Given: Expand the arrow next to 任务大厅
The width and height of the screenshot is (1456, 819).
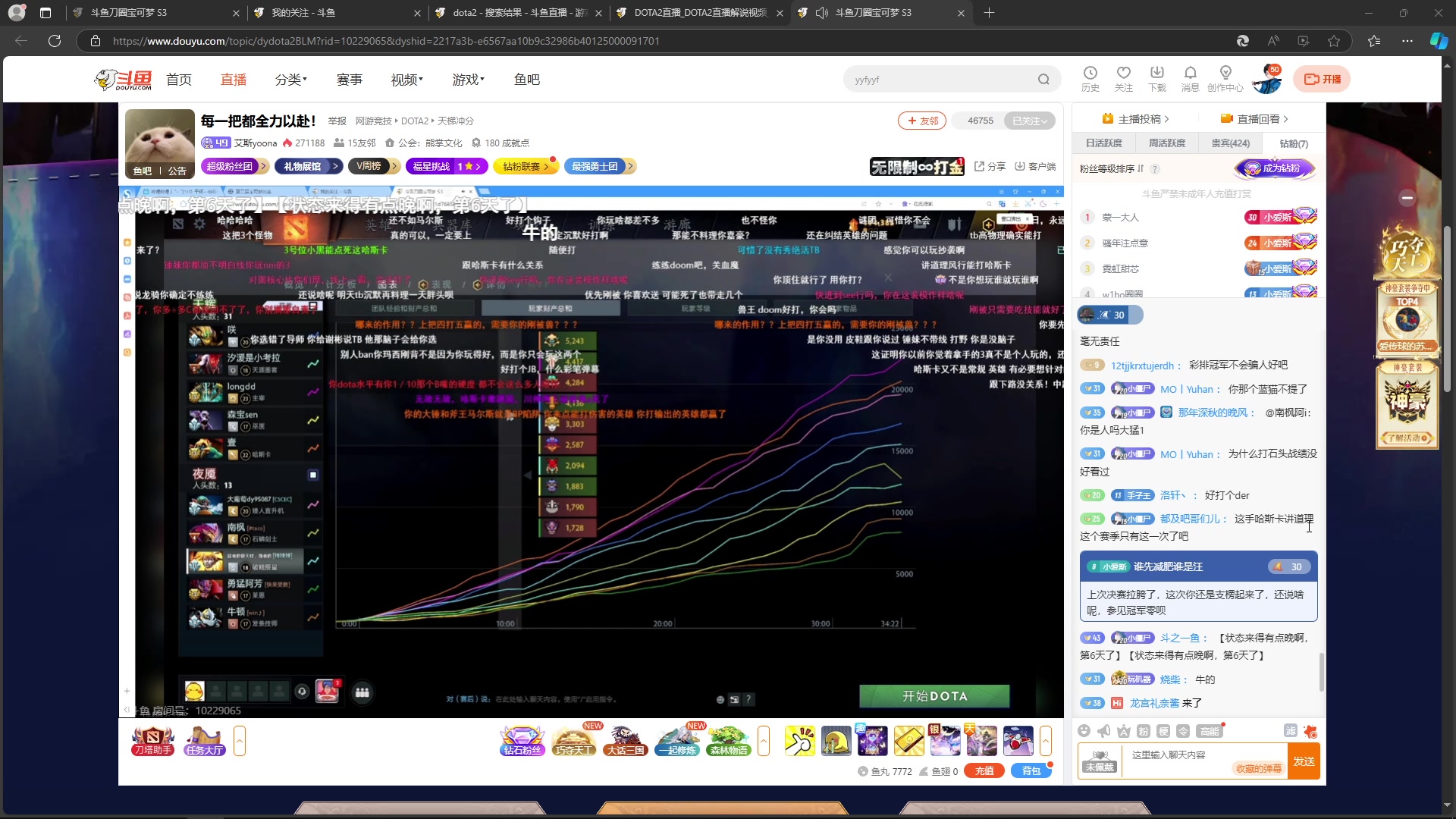Looking at the screenshot, I should point(240,741).
